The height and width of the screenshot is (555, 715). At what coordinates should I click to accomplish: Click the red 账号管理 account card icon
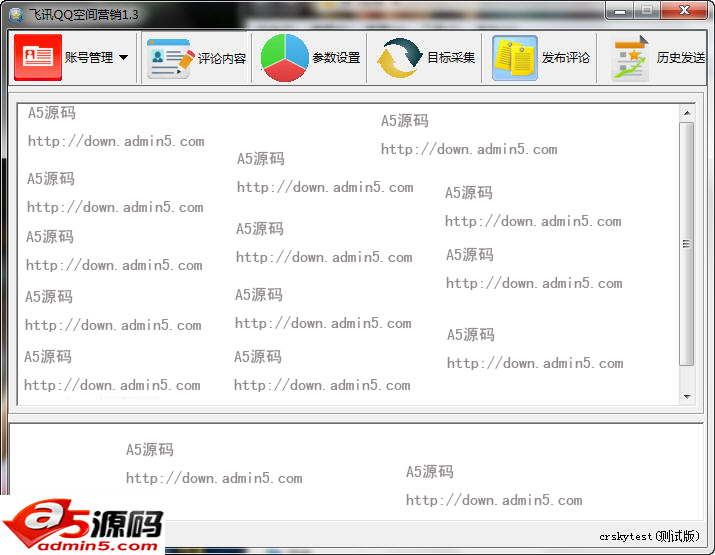coord(38,57)
